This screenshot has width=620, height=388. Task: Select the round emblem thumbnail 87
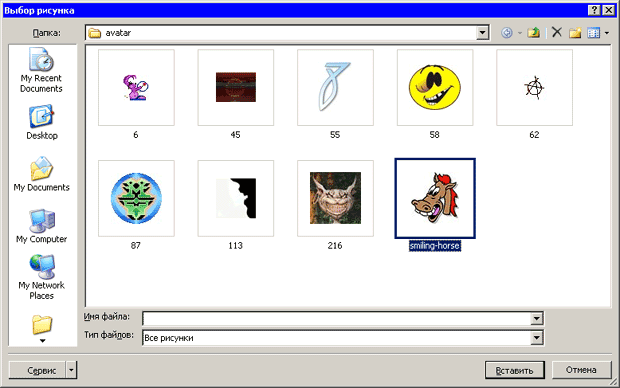[136, 198]
